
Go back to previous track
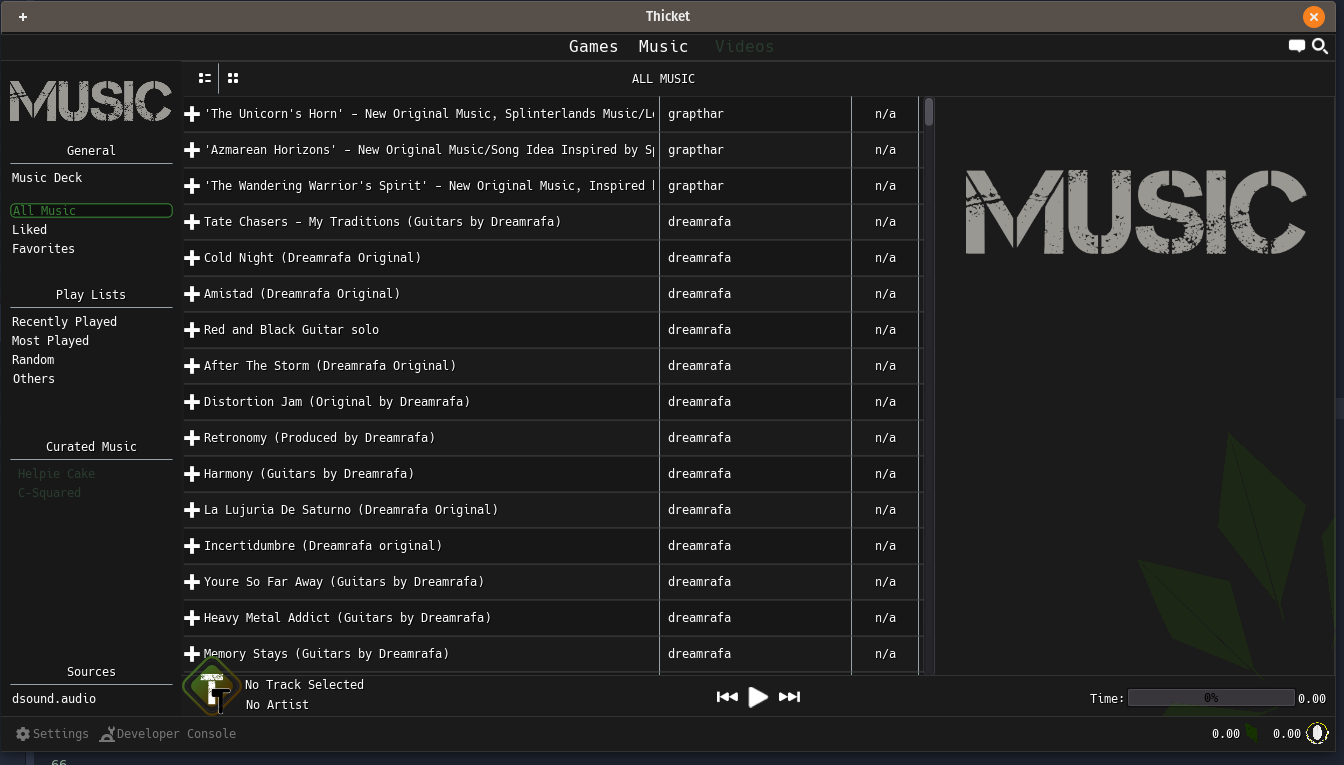click(727, 697)
